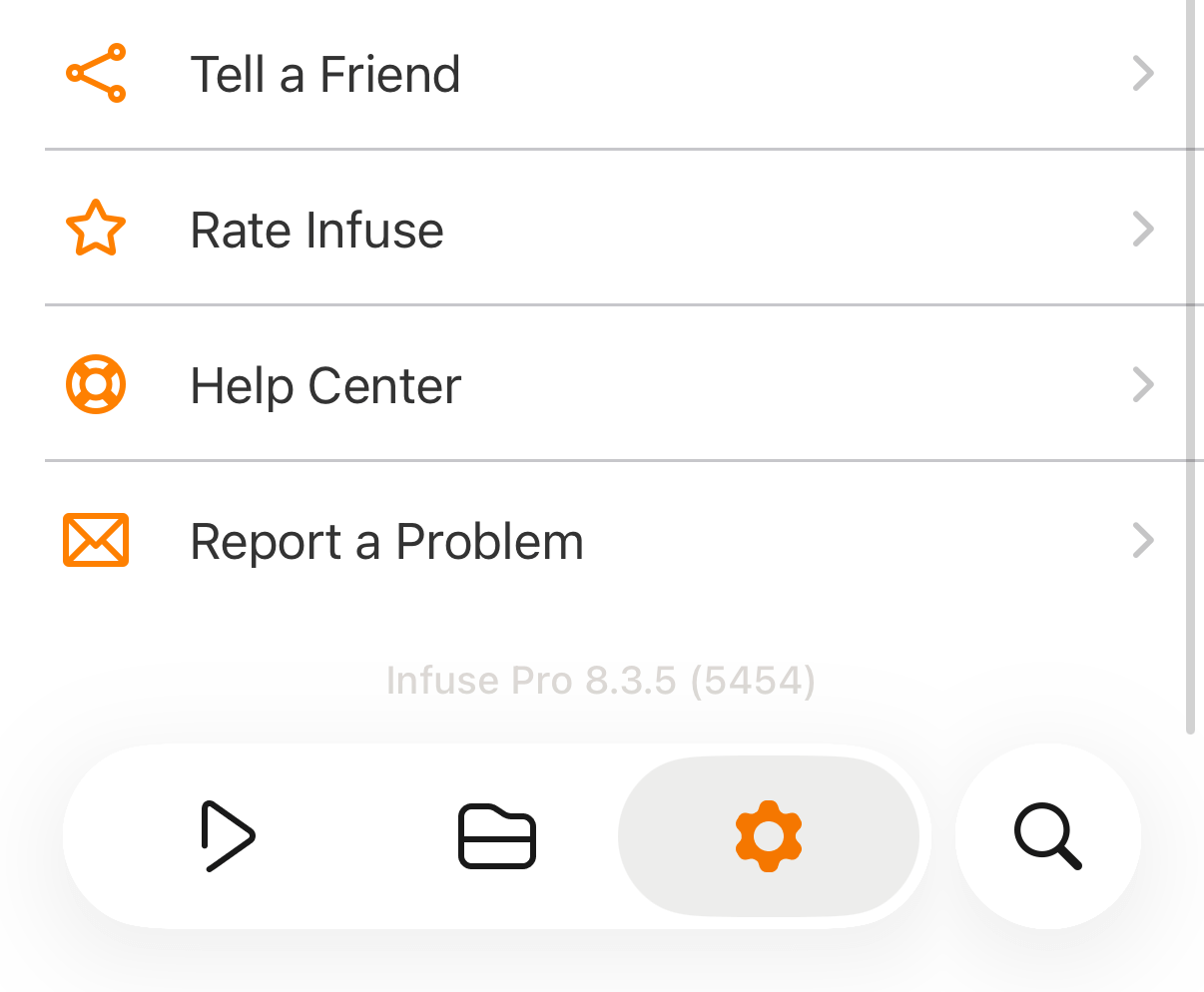The width and height of the screenshot is (1204, 992).
Task: Open the folder Files tab
Action: click(497, 836)
